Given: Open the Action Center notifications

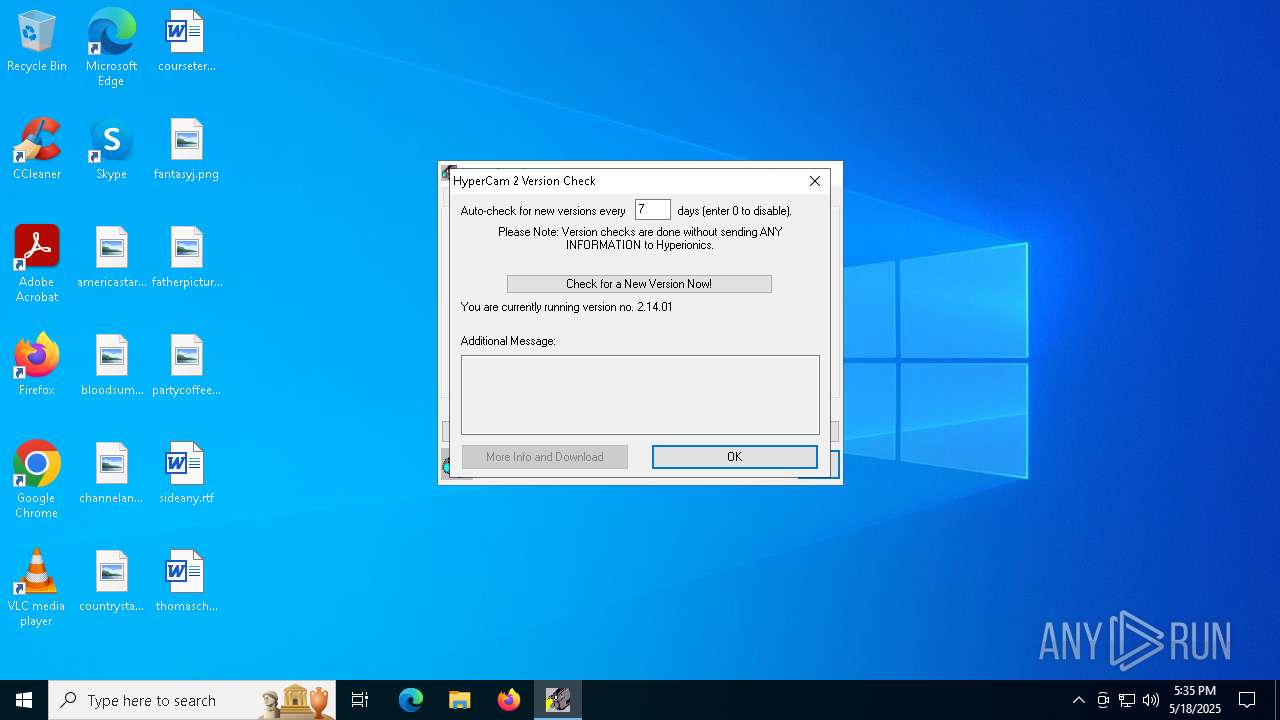Looking at the screenshot, I should [1247, 700].
